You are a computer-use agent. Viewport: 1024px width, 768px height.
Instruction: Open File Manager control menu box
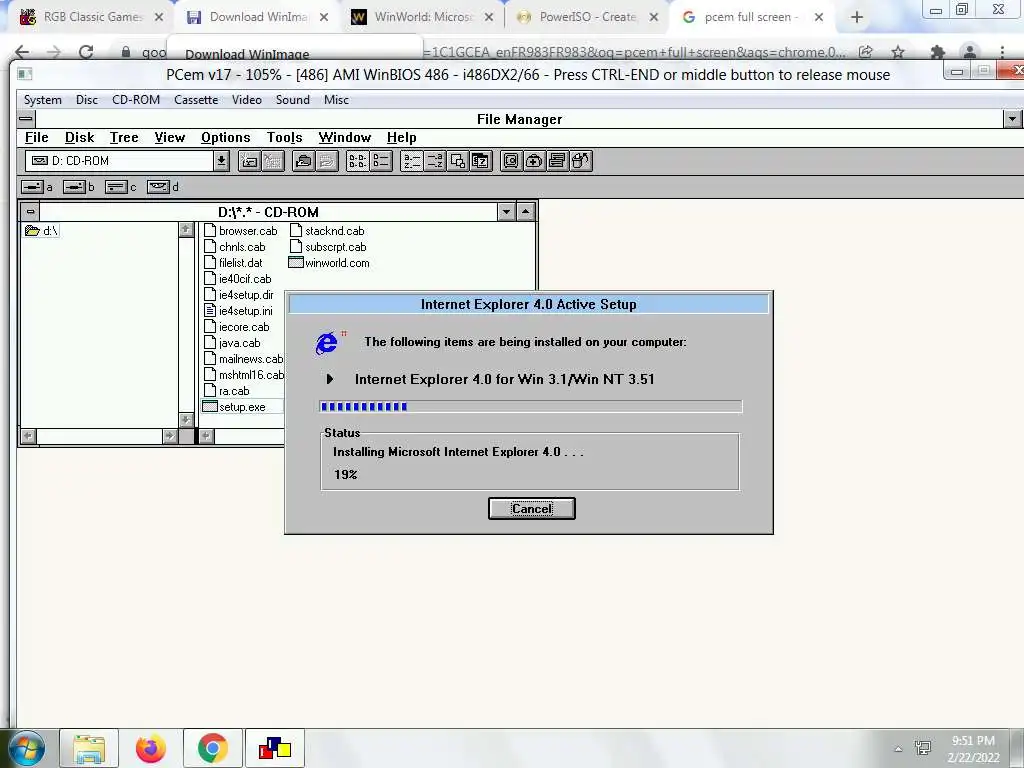click(25, 119)
